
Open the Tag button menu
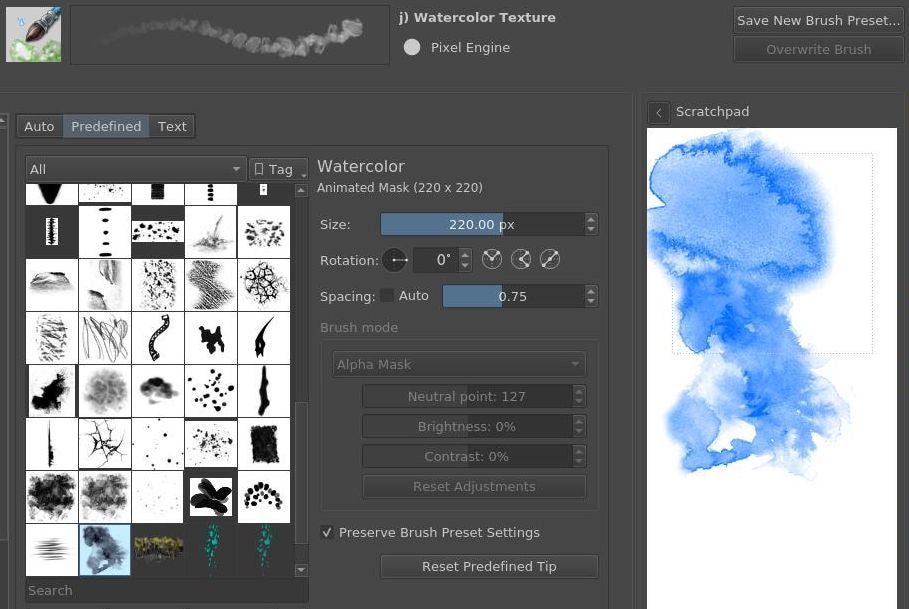pyautogui.click(x=277, y=169)
